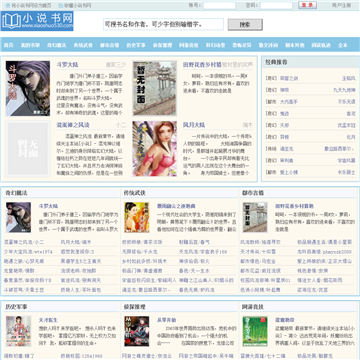Open the 天才医生 title link

pyautogui.click(x=48, y=320)
